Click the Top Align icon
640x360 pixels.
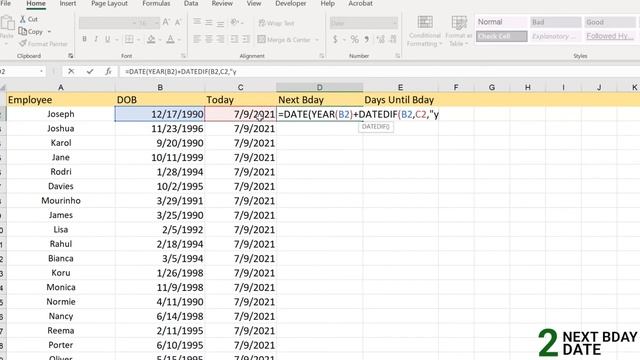point(197,22)
